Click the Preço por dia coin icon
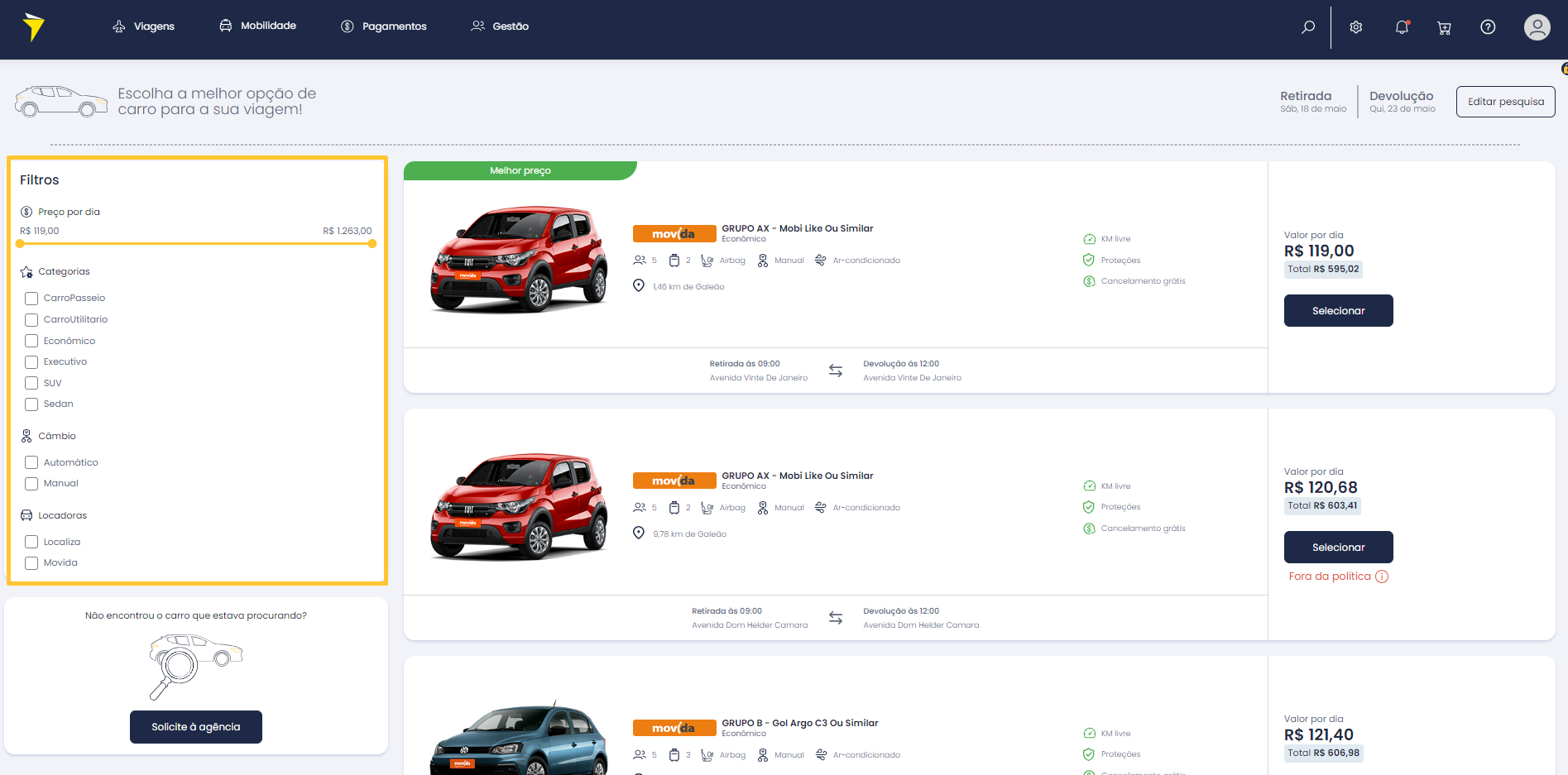Screen dimensions: 1568x775 (x=26, y=212)
